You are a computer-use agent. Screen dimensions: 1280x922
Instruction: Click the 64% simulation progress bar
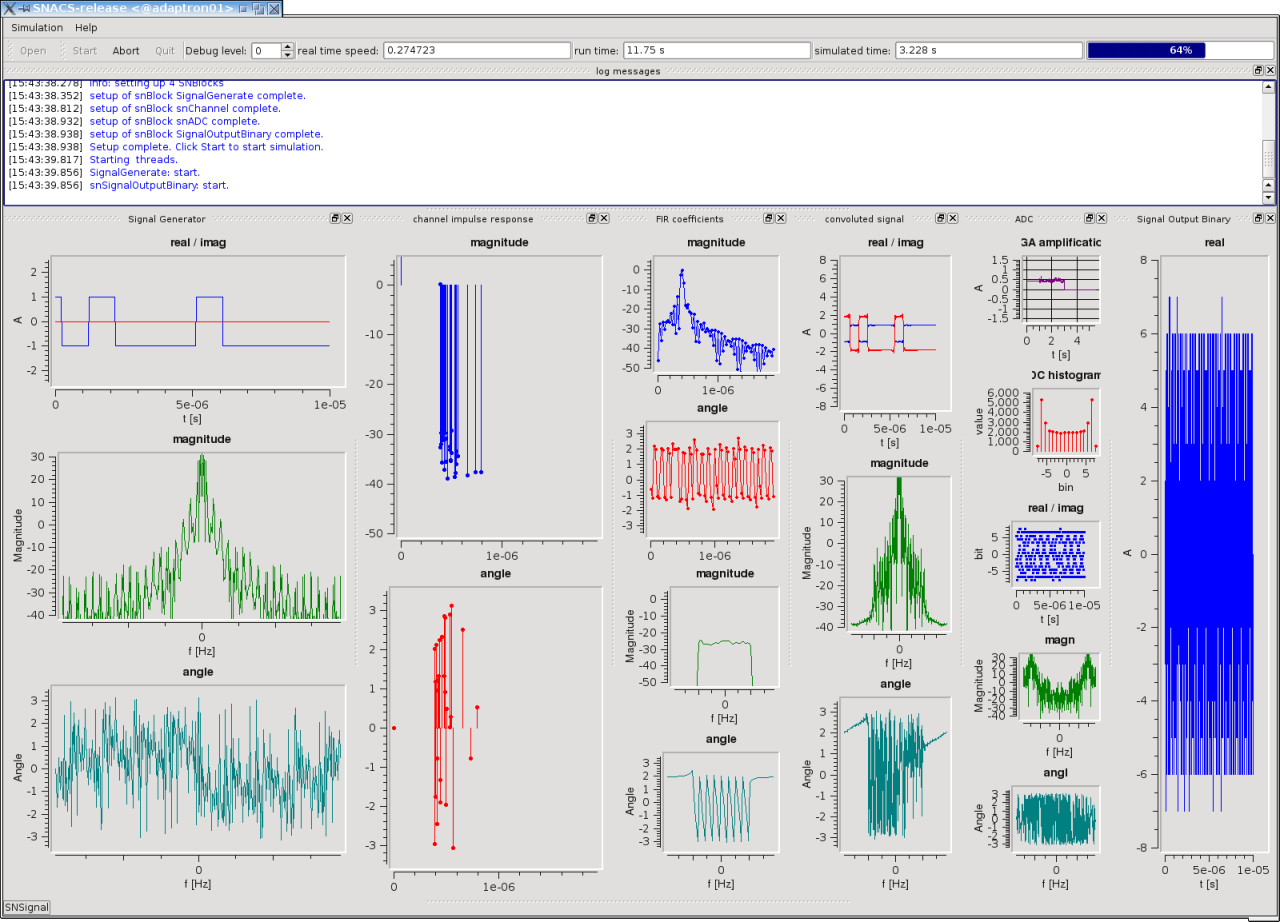coord(1180,50)
